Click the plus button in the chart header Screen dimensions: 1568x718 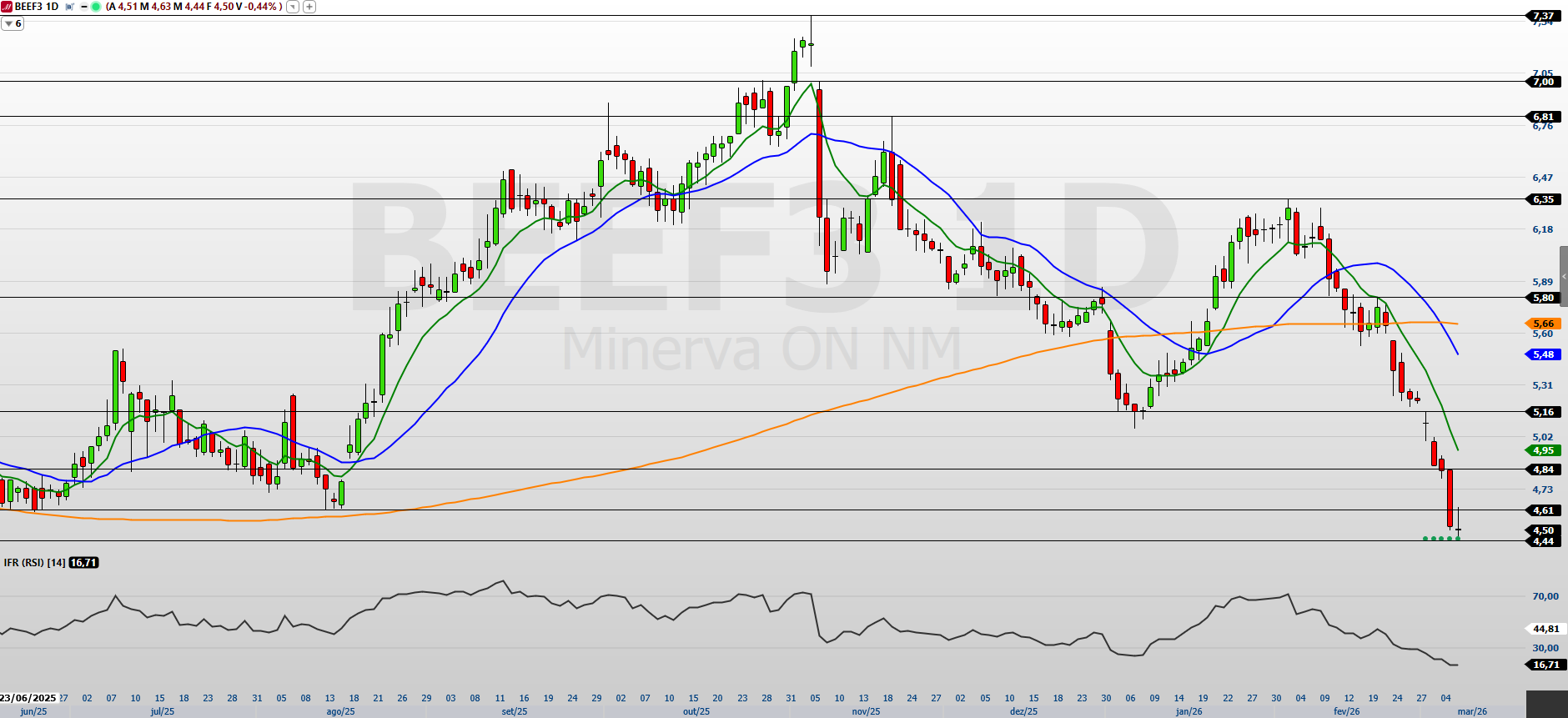(x=309, y=7)
